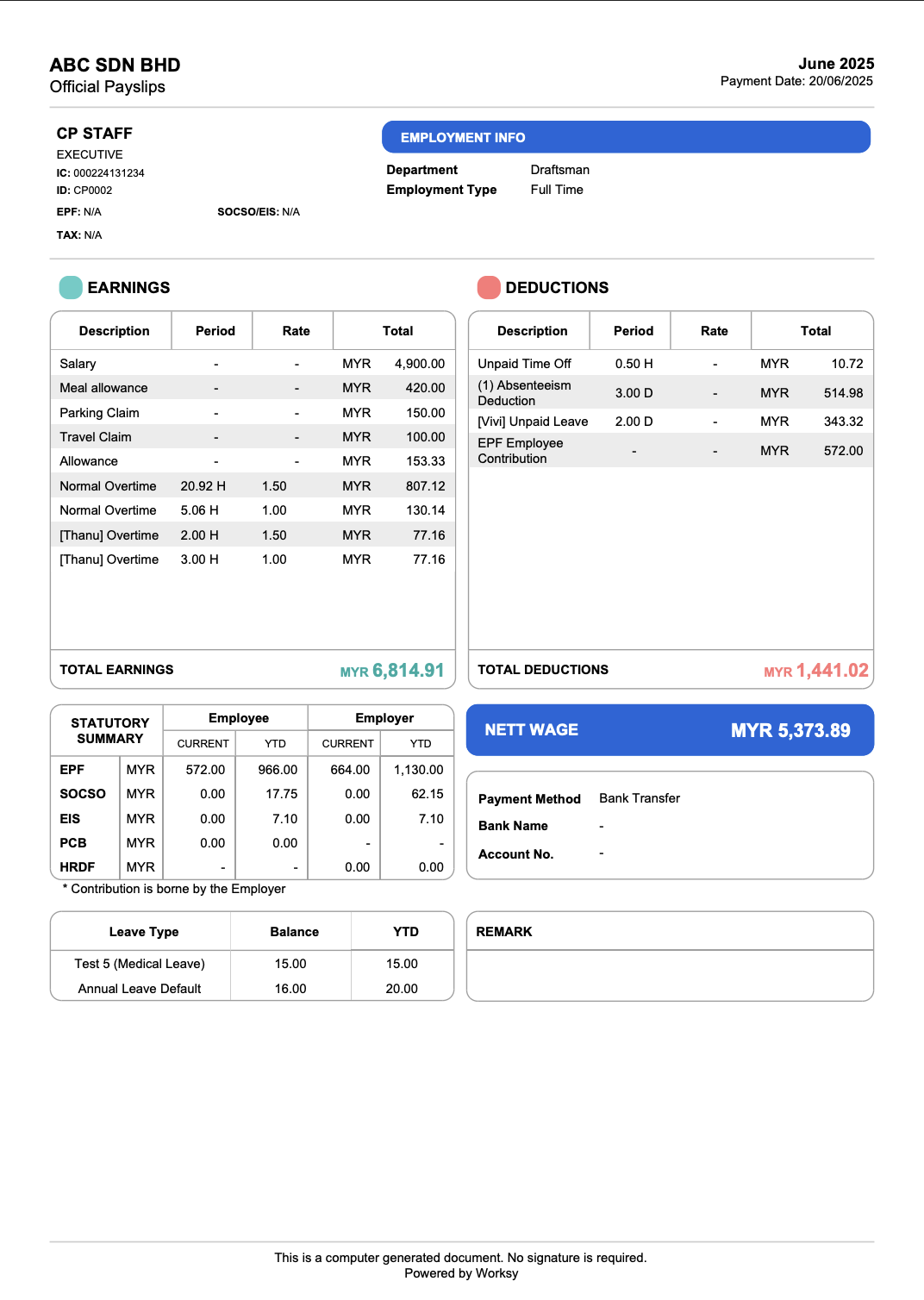Click Absenteeism Deduction amount 514.98
924x1300 pixels.
coord(843,393)
